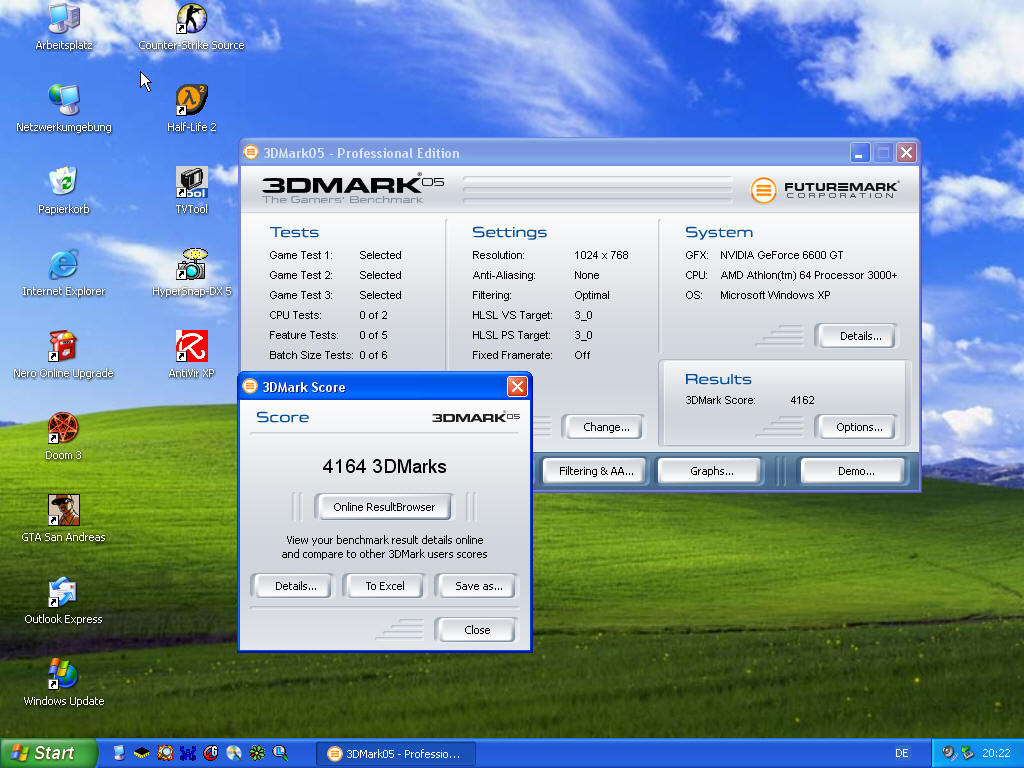
Task: Close the 3DMark Score dialog with X
Action: [517, 387]
